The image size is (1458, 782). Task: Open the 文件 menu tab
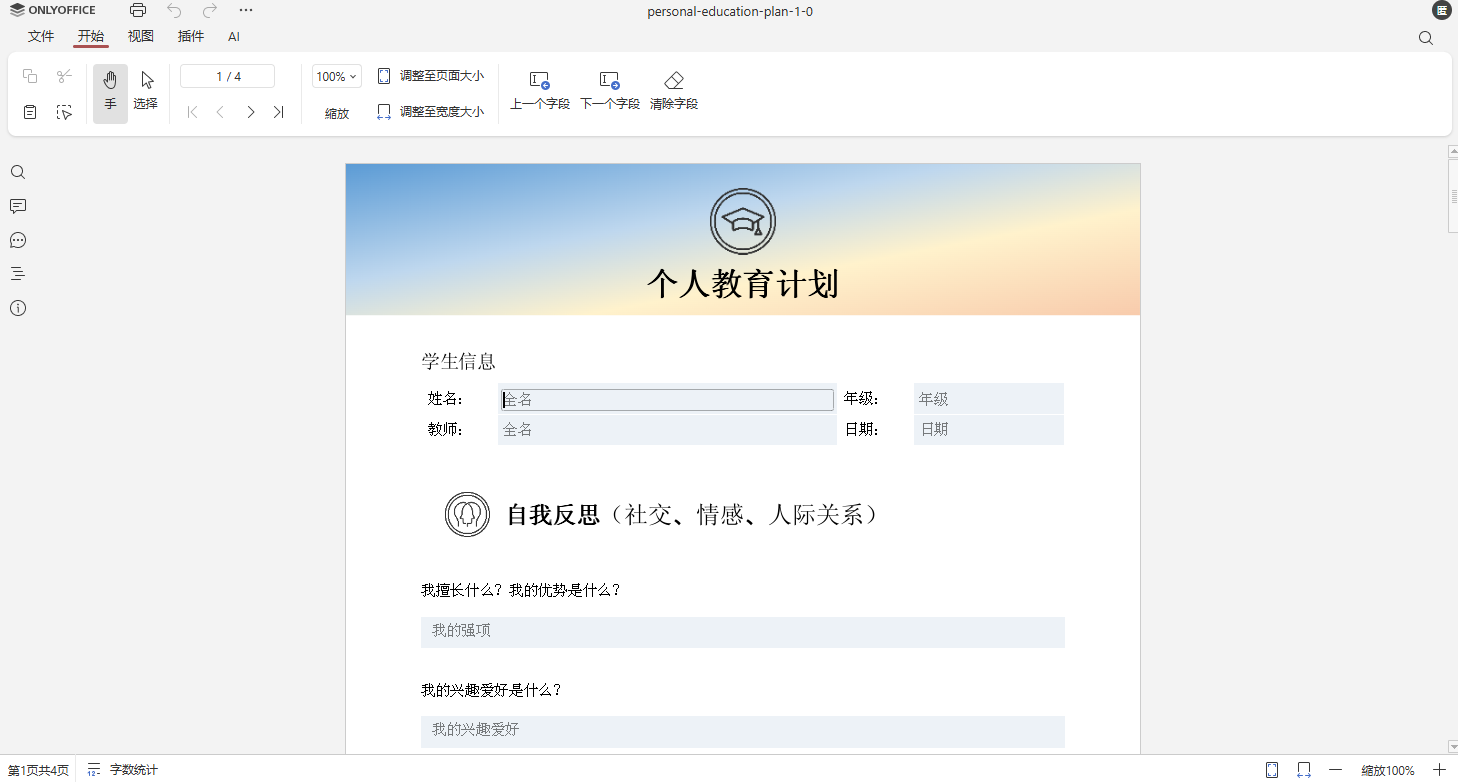[41, 36]
